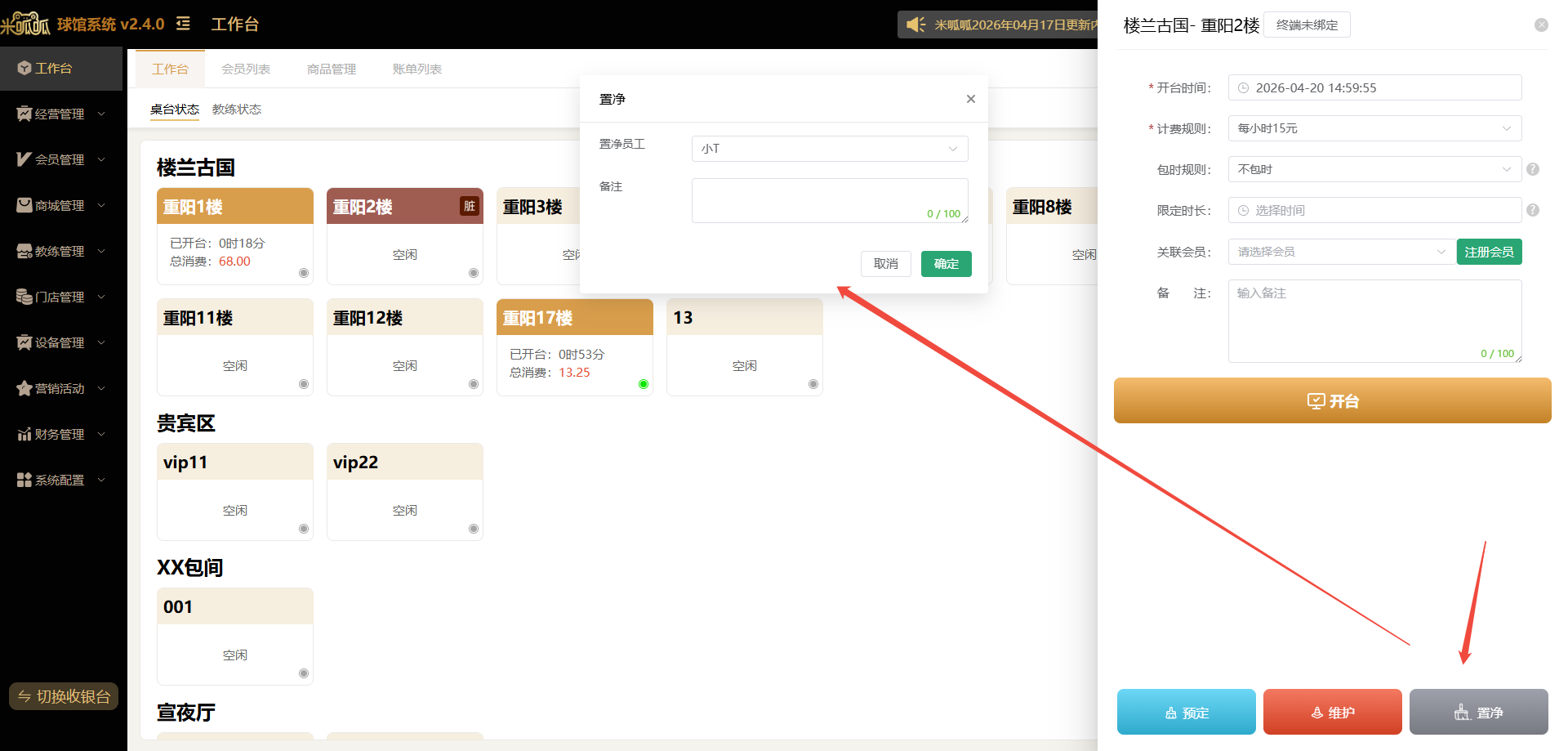Click the 限定时长 time picker field
Screen dimensions: 1568x751
point(1374,210)
